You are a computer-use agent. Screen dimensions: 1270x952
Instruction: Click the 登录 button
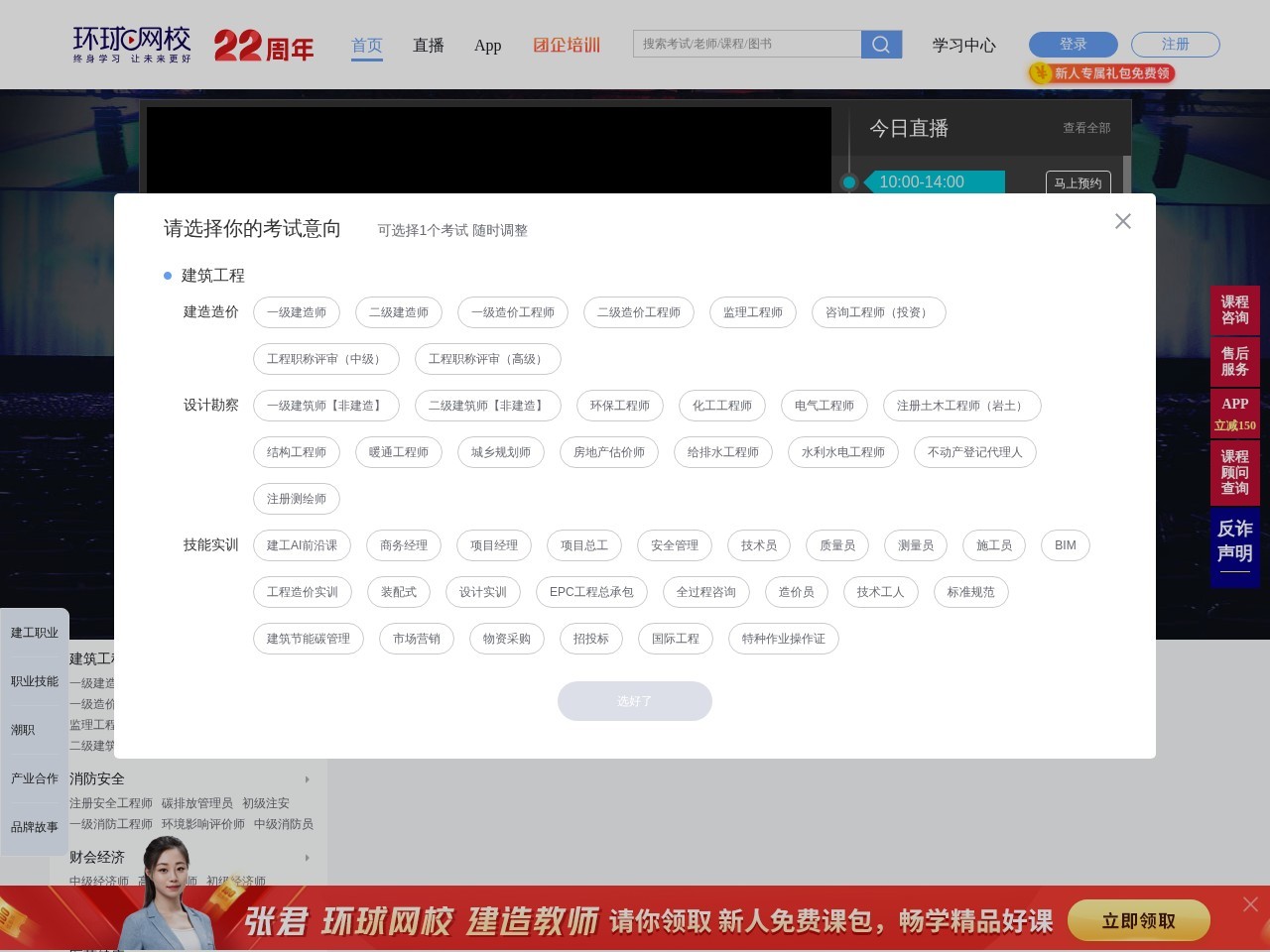pos(1073,44)
